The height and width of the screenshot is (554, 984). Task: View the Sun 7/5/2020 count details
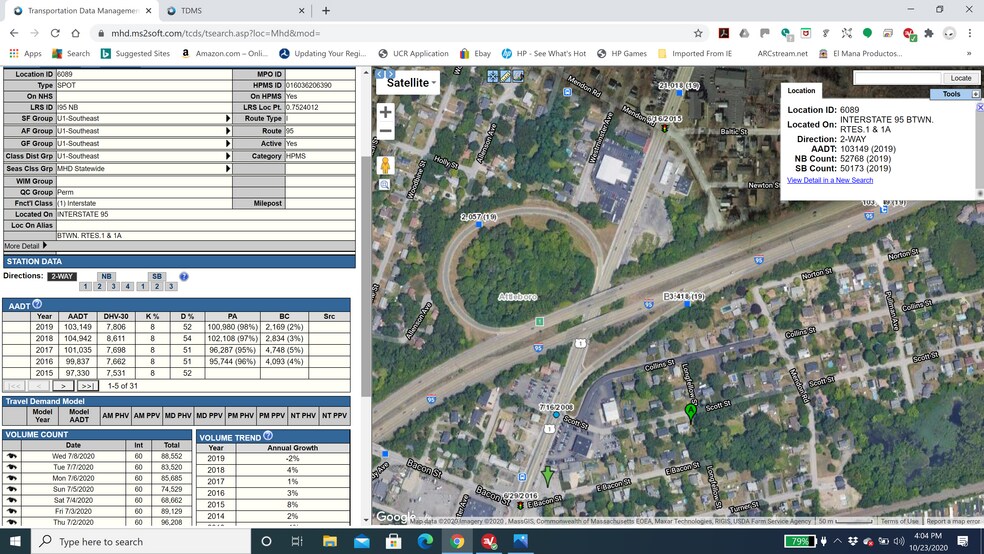[11, 489]
